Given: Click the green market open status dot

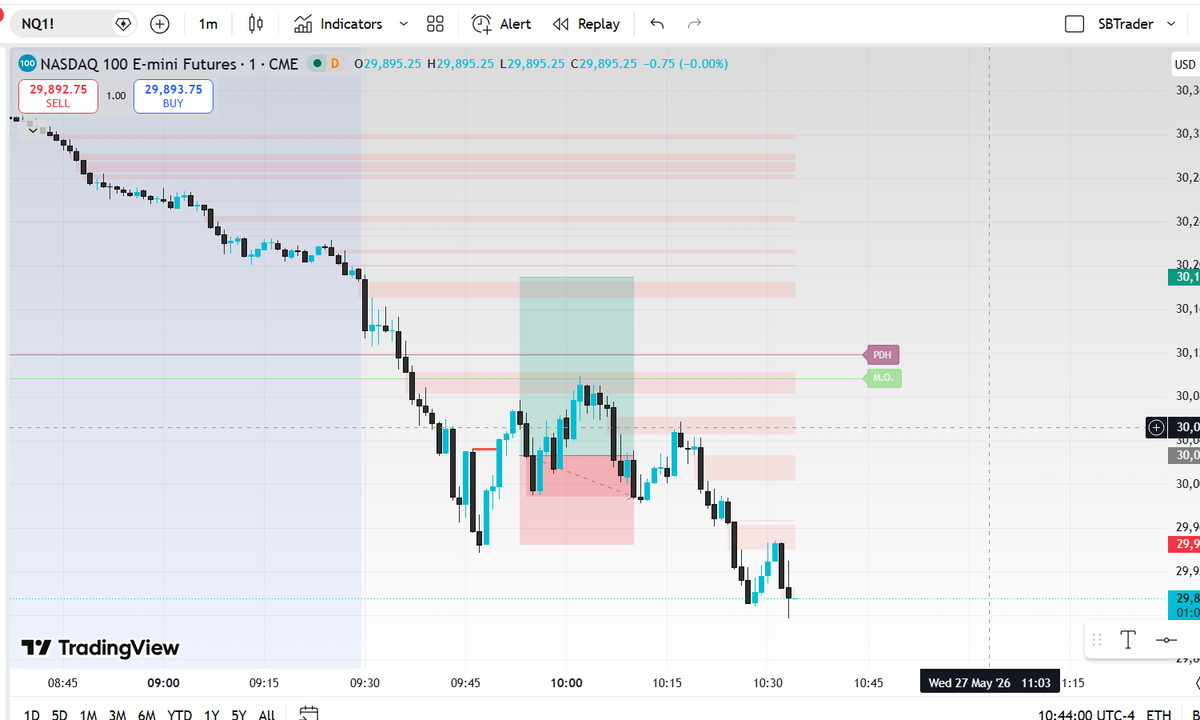Looking at the screenshot, I should 317,63.
